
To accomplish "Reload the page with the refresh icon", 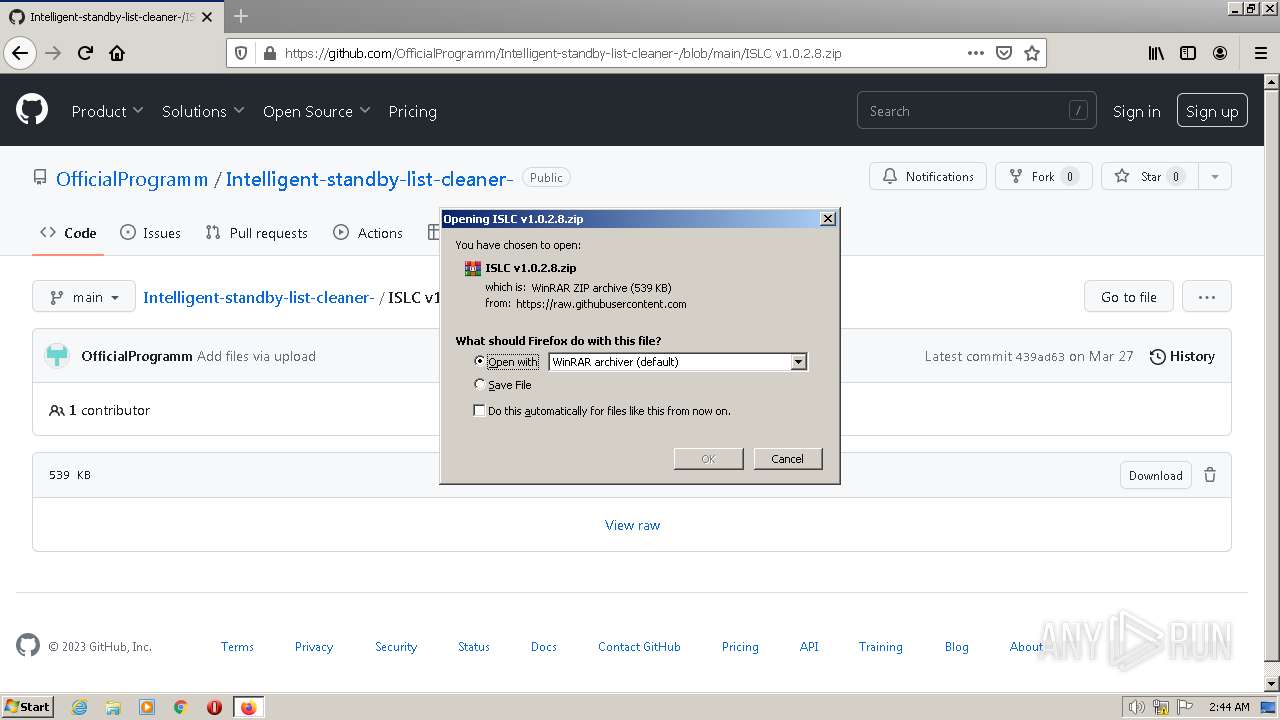I will coord(85,53).
